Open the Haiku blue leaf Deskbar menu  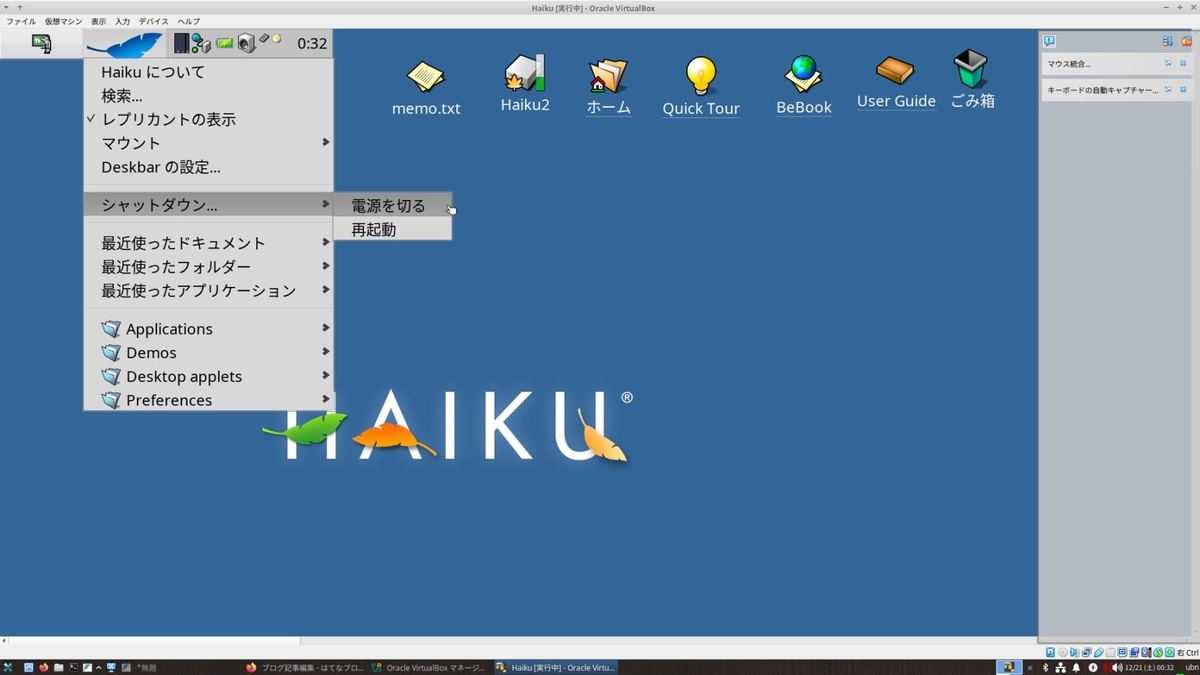pyautogui.click(x=124, y=44)
